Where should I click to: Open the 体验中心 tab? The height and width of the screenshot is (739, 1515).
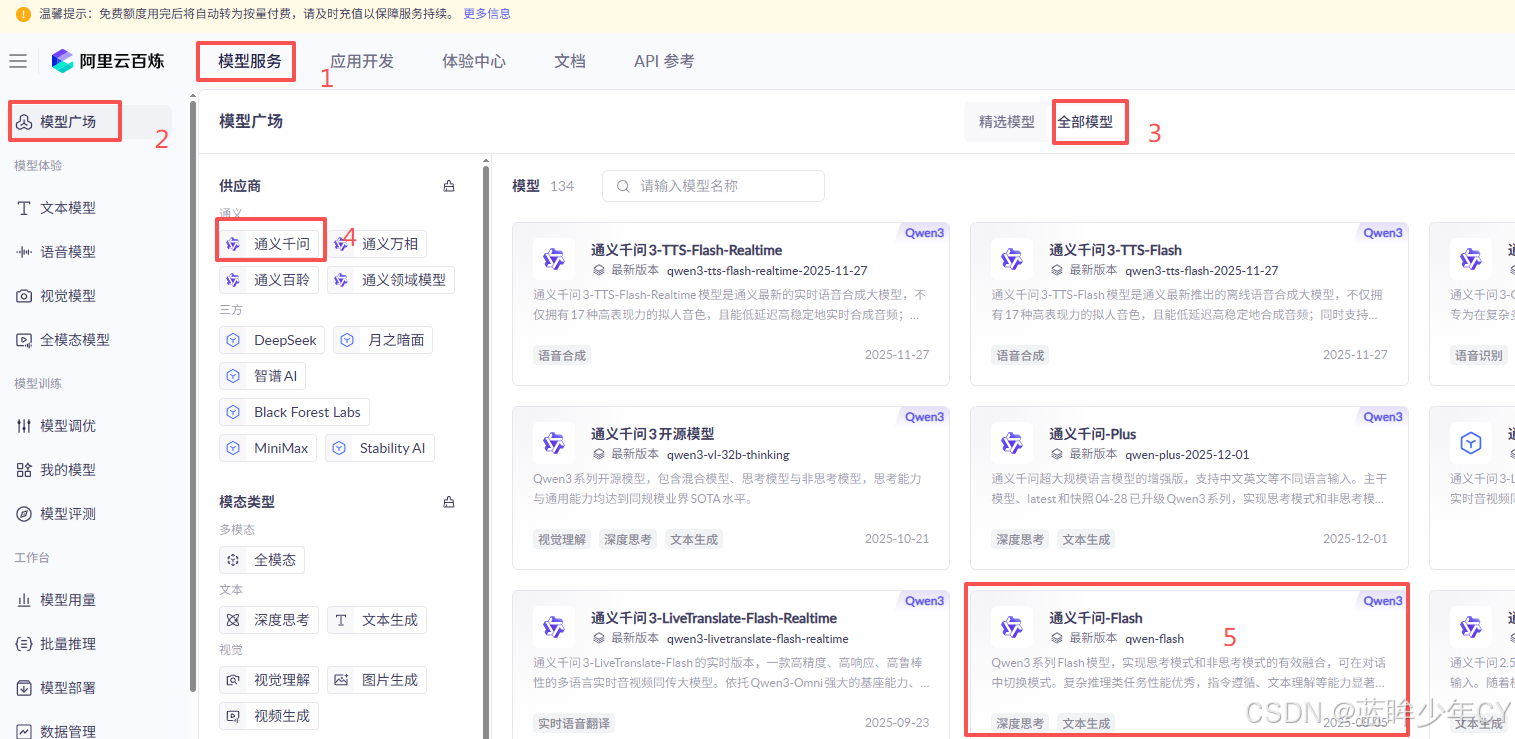pyautogui.click(x=474, y=61)
